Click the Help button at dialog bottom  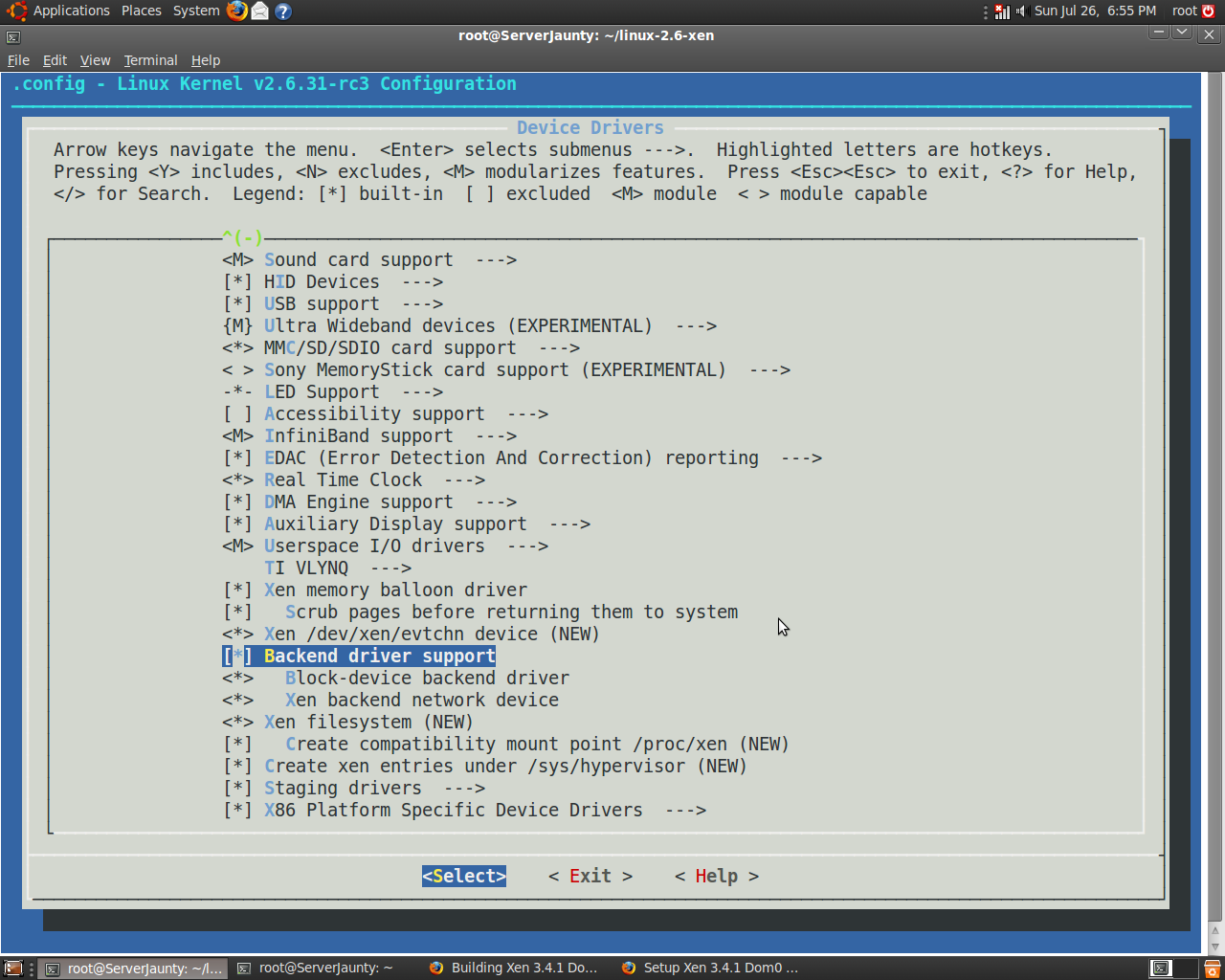pos(717,877)
